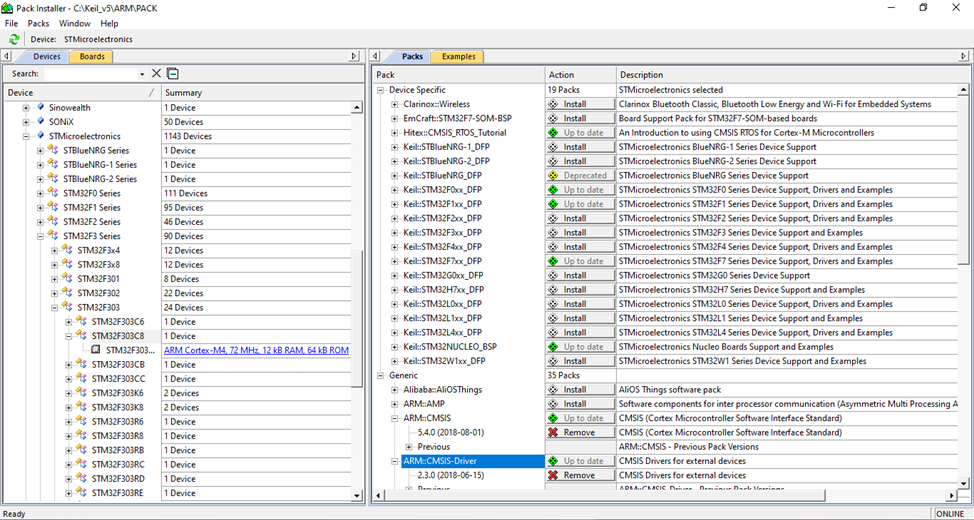Switch to the Examples tab

click(x=458, y=57)
